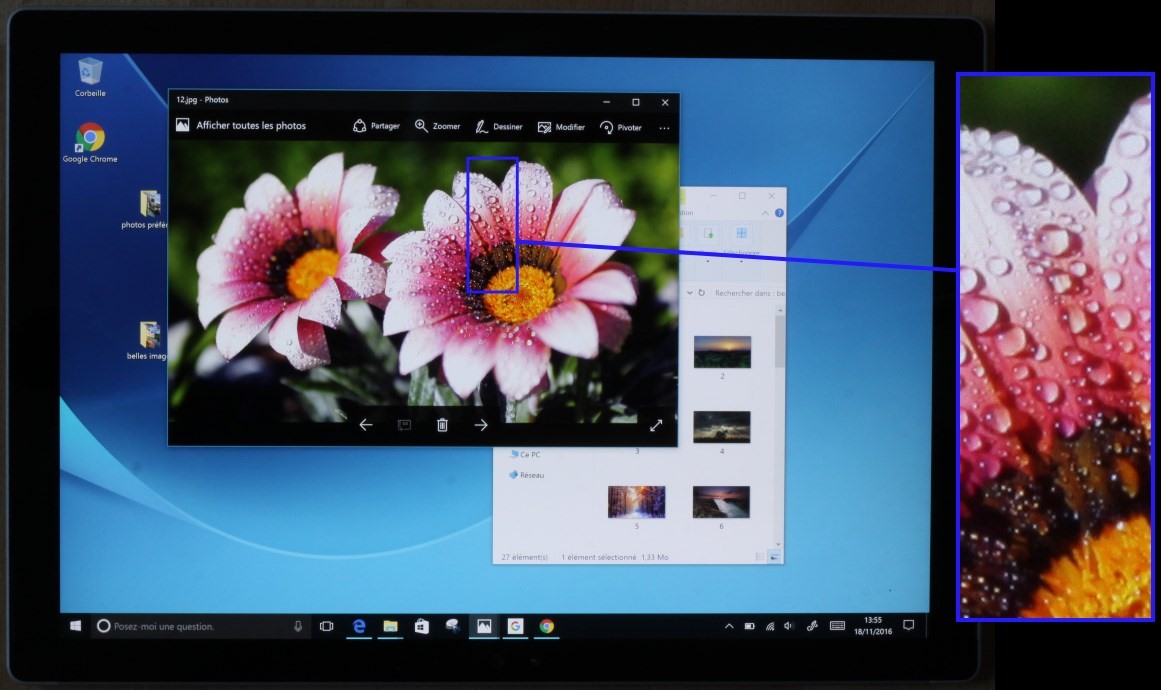Open Explorer help question mark
The width and height of the screenshot is (1161, 690).
coord(779,213)
